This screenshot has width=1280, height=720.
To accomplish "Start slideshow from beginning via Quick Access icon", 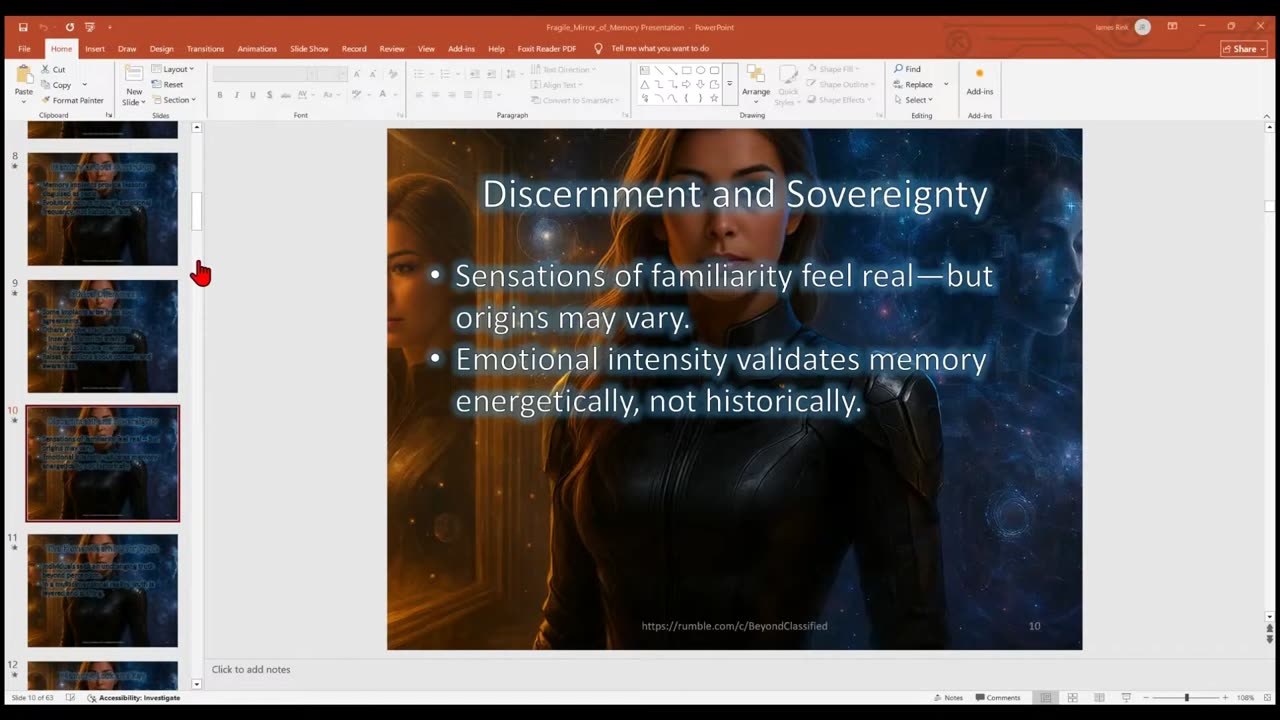I will coord(90,27).
